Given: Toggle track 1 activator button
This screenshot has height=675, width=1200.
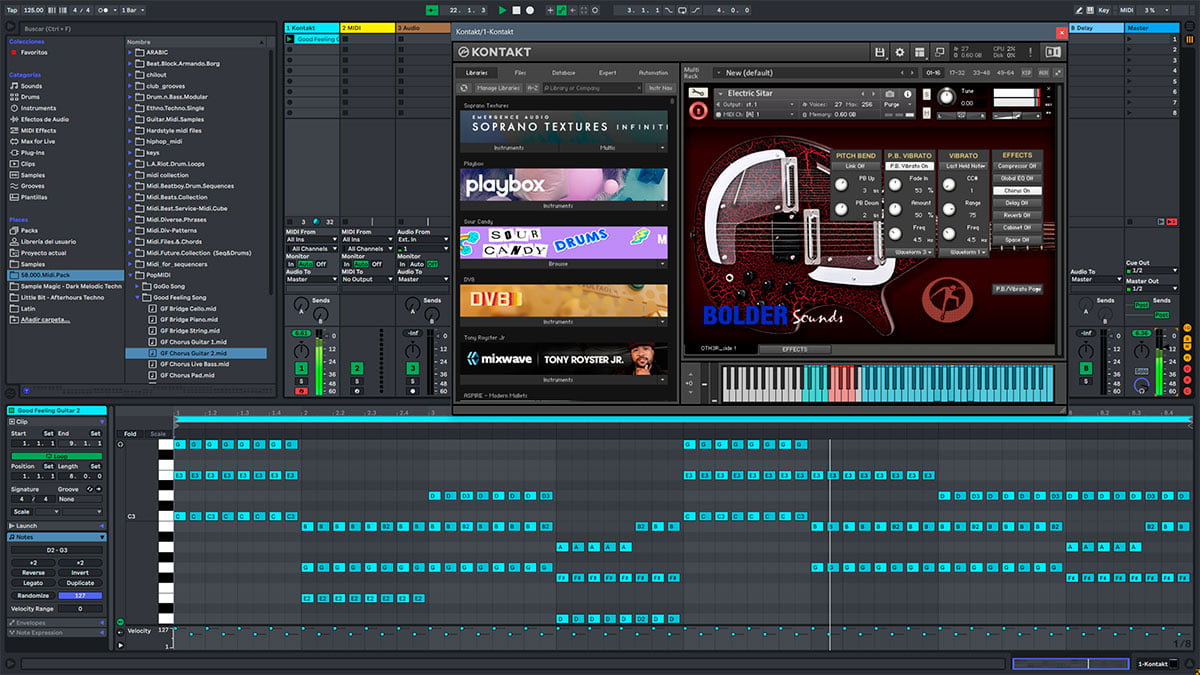Looking at the screenshot, I should tap(301, 369).
